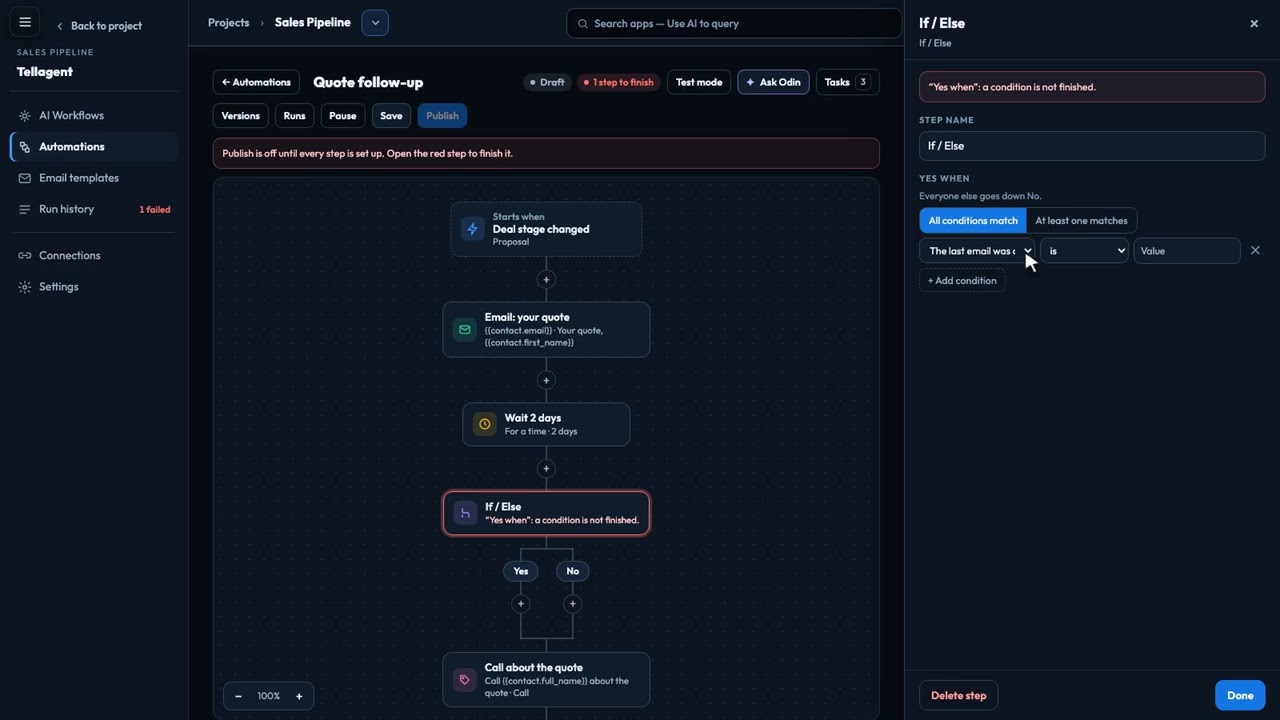Open the hamburger menu icon
The image size is (1280, 720).
tap(25, 22)
